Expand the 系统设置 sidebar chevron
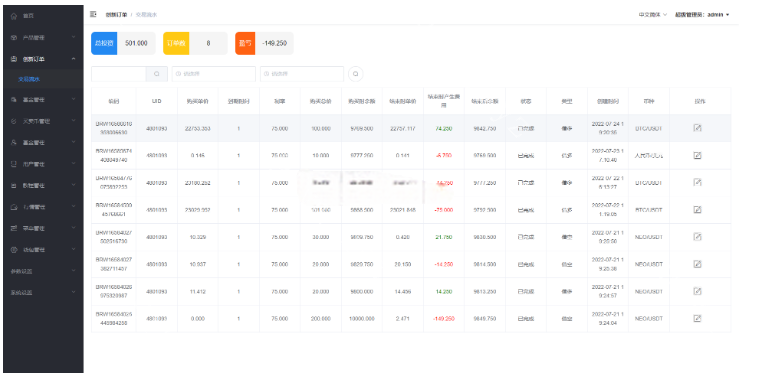Screen dimensions: 769x375 [x=73, y=292]
